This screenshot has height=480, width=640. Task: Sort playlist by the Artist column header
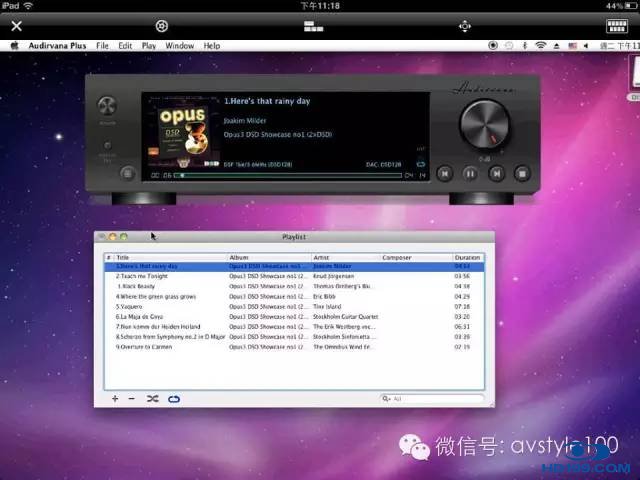[x=346, y=258]
